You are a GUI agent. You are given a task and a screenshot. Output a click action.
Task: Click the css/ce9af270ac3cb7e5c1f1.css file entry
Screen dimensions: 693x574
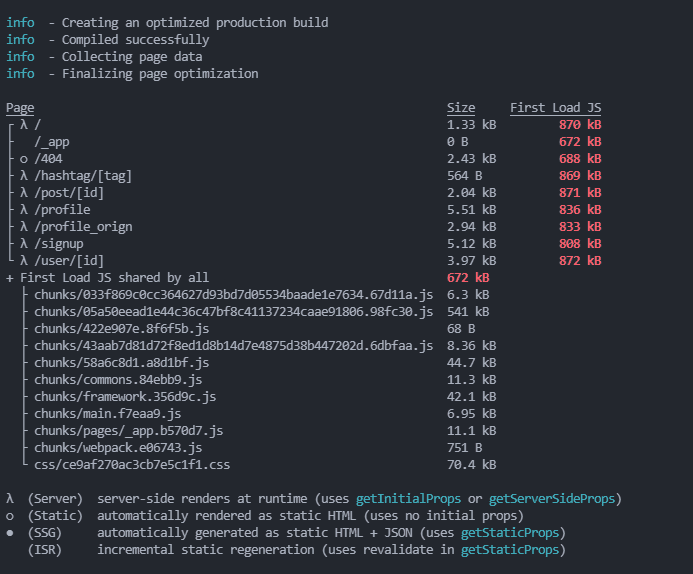pos(132,465)
